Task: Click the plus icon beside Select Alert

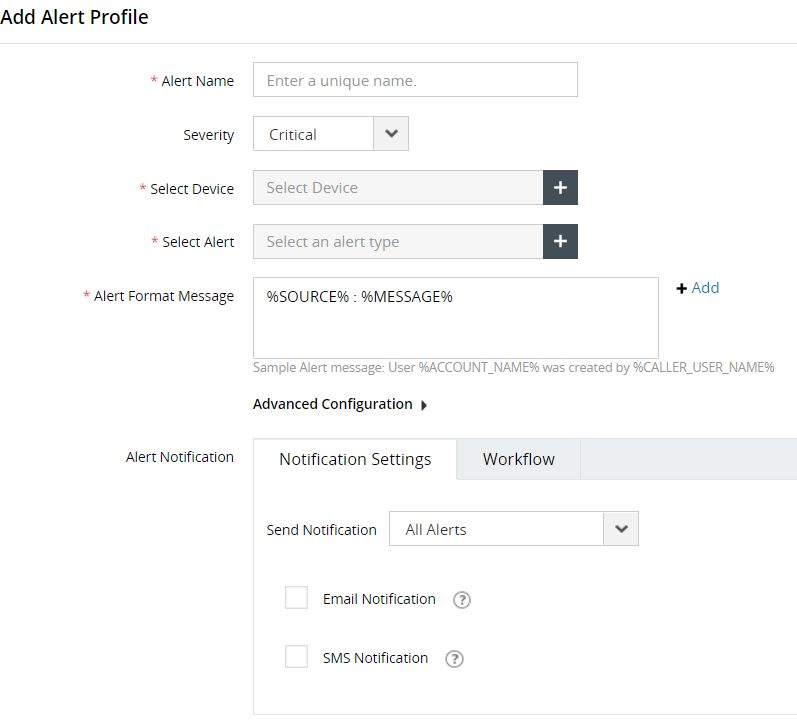Action: tap(560, 241)
